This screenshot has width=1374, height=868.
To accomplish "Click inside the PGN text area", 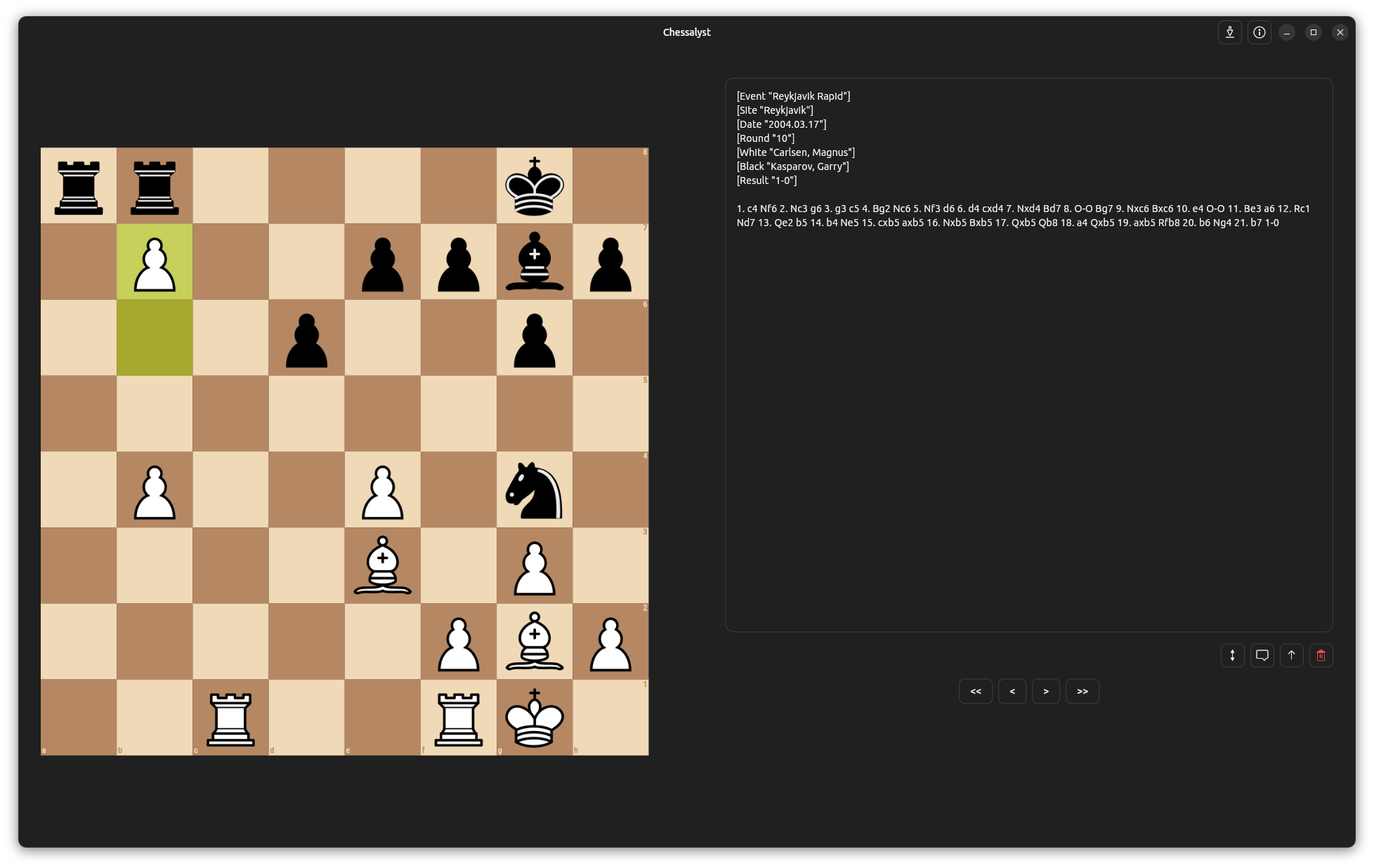I will click(x=1028, y=421).
